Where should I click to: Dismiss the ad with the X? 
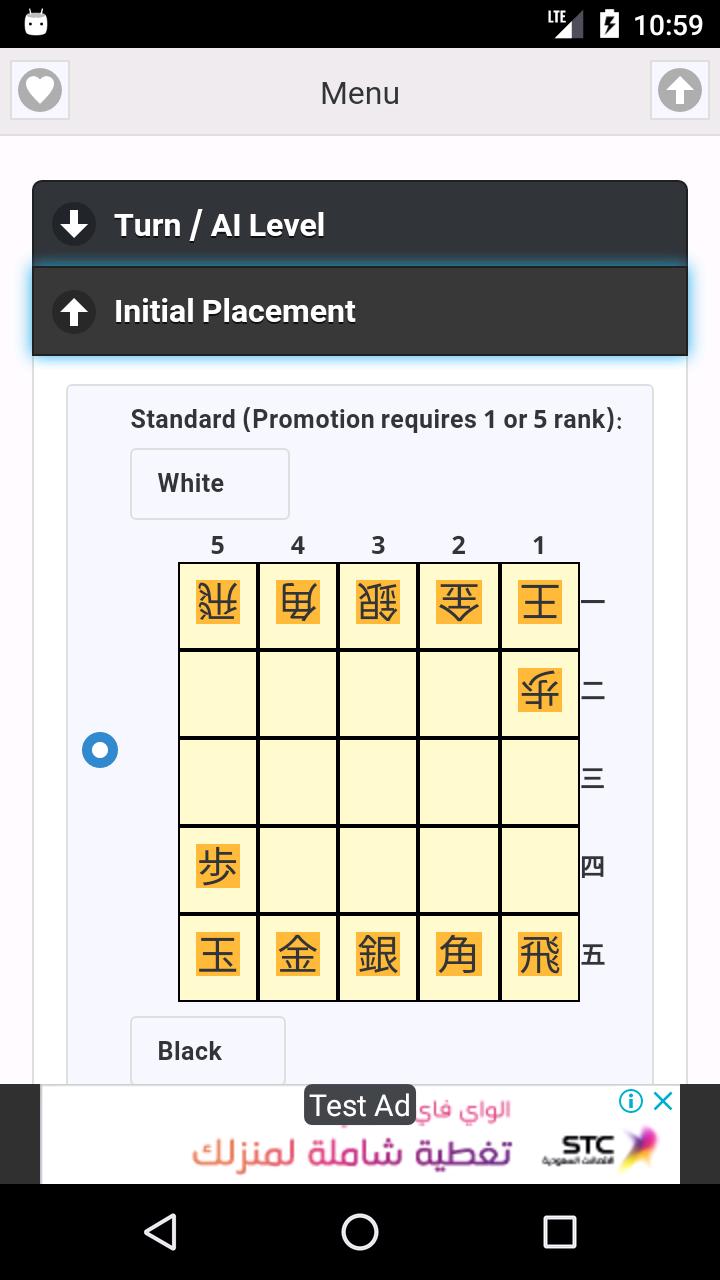pyautogui.click(x=662, y=1100)
